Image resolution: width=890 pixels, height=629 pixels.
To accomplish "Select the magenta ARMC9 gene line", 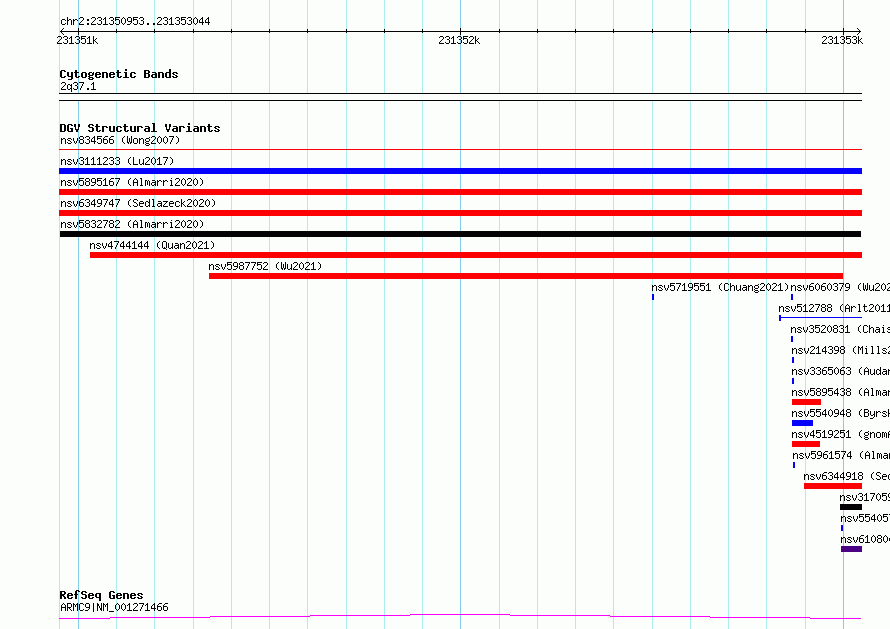I will pos(460,617).
